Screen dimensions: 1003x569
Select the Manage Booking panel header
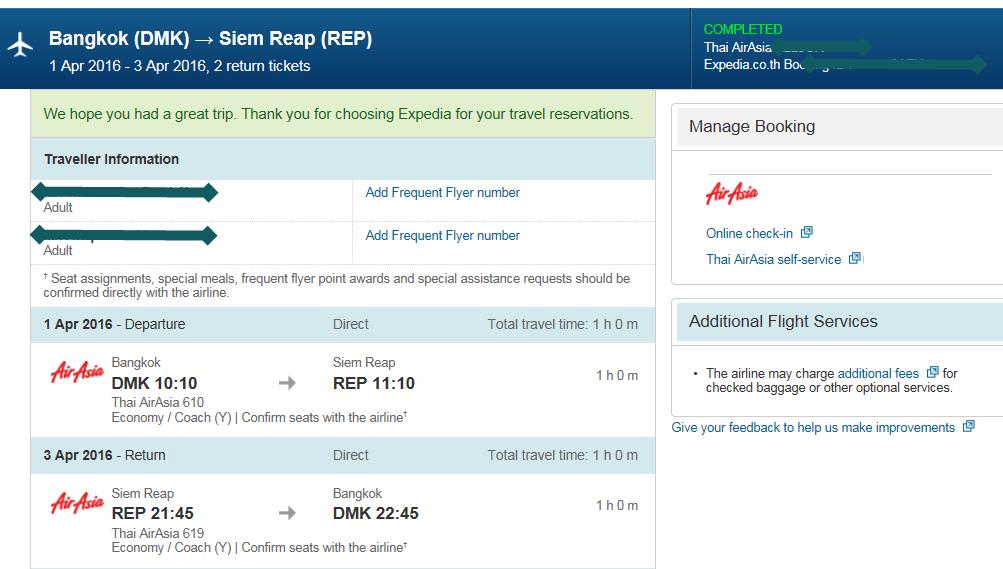tap(840, 127)
